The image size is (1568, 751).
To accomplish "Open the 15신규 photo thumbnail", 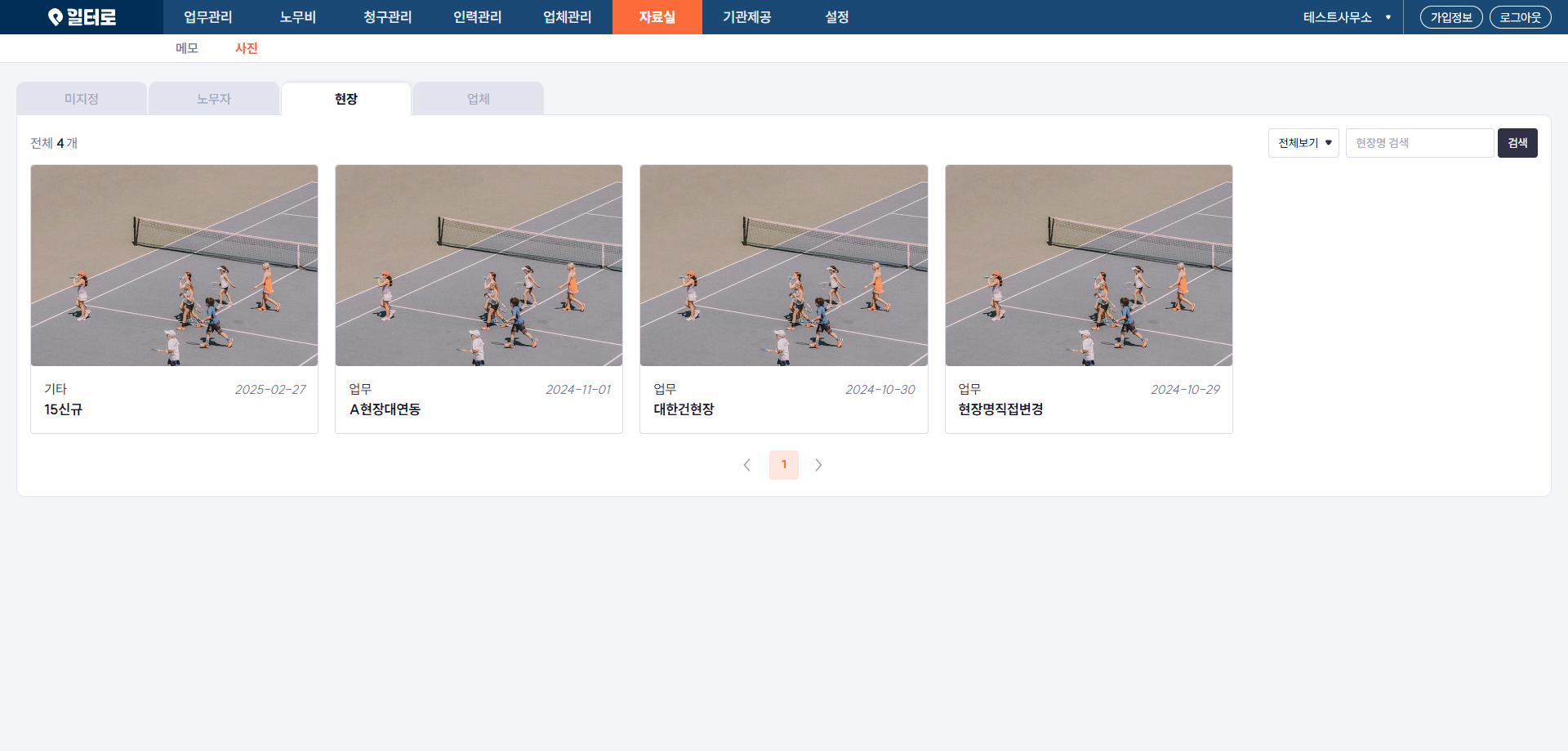I will [x=174, y=266].
